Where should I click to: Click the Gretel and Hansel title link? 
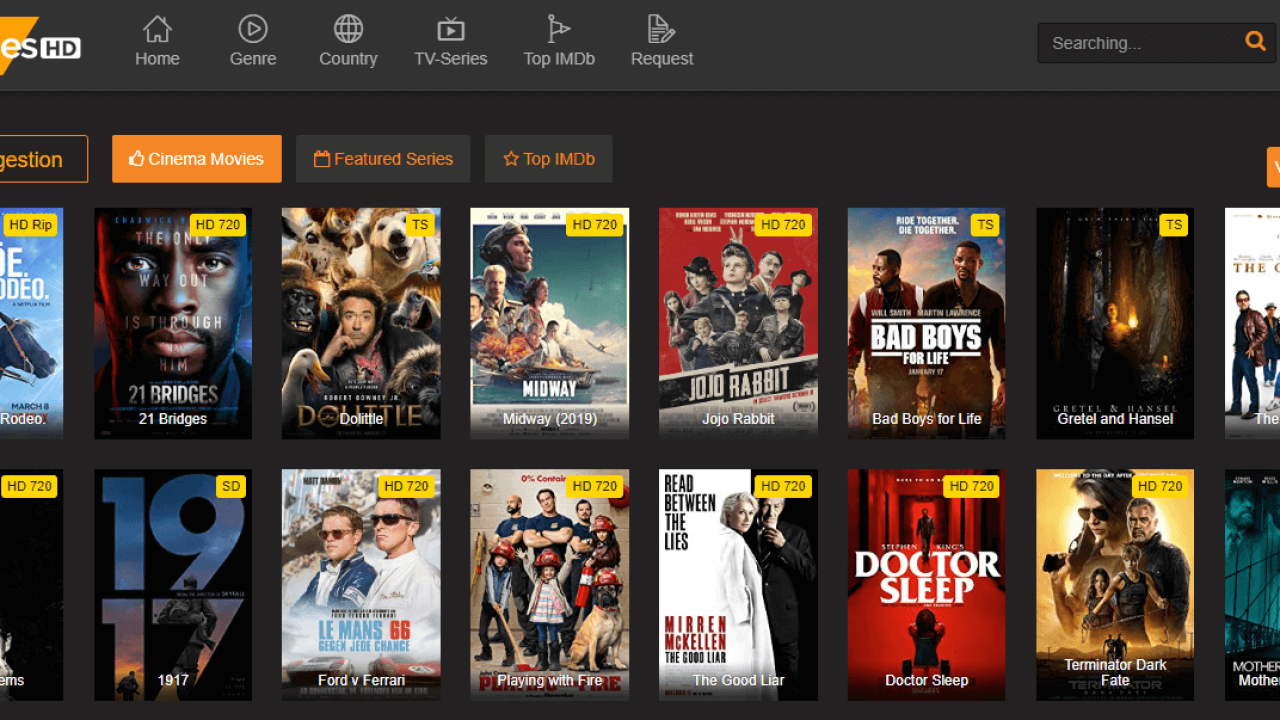pos(1115,419)
